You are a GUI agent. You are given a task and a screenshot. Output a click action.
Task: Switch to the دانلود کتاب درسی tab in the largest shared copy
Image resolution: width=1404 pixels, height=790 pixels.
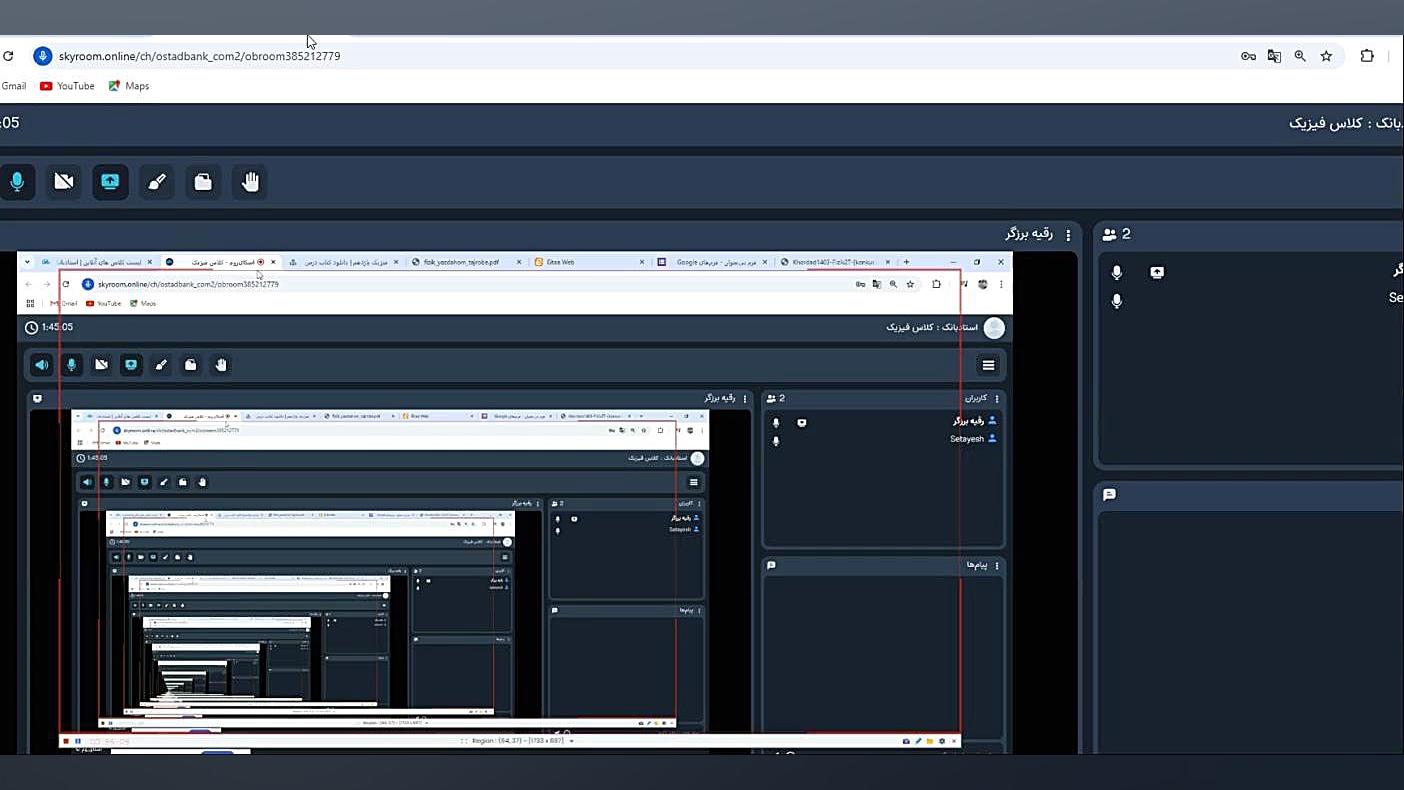343,262
